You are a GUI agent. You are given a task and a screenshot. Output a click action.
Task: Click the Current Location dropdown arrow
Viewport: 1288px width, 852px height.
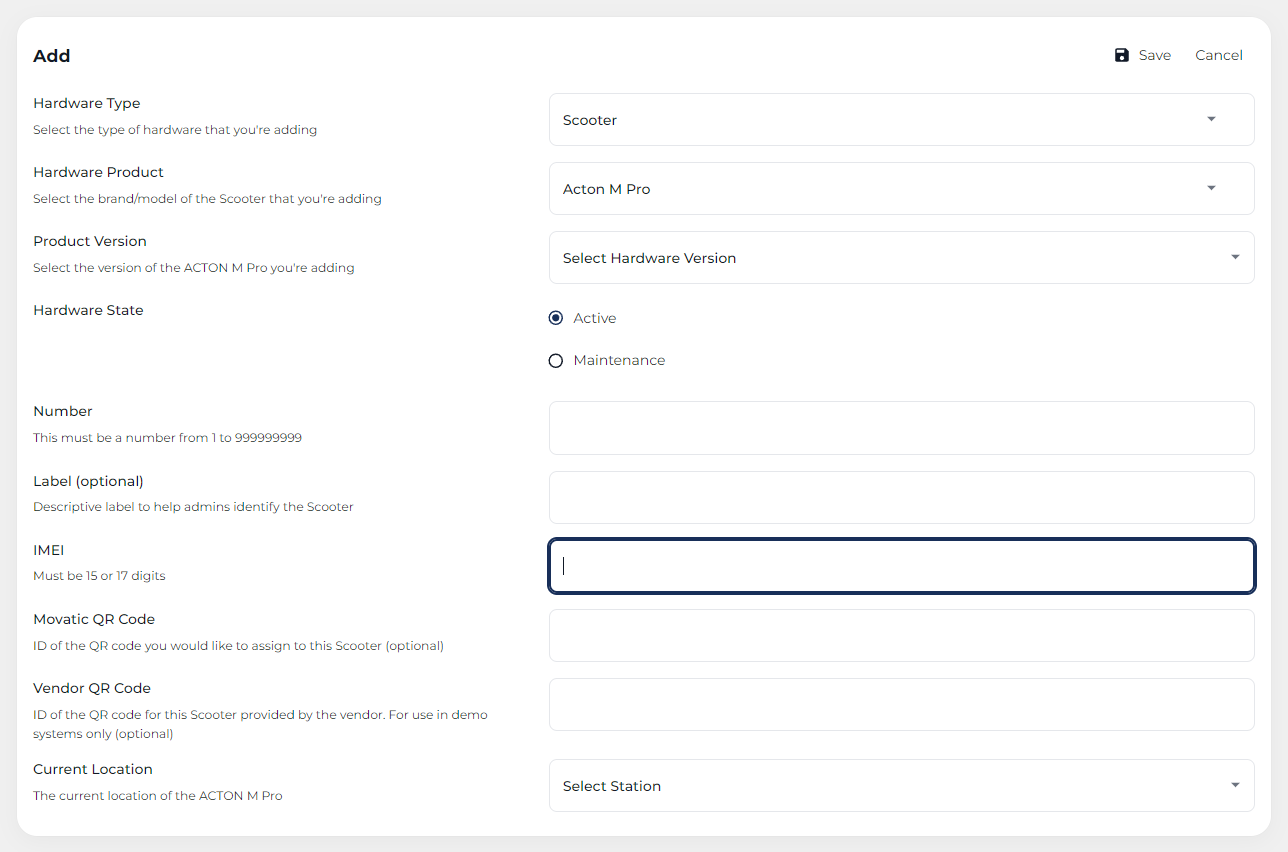(1235, 786)
